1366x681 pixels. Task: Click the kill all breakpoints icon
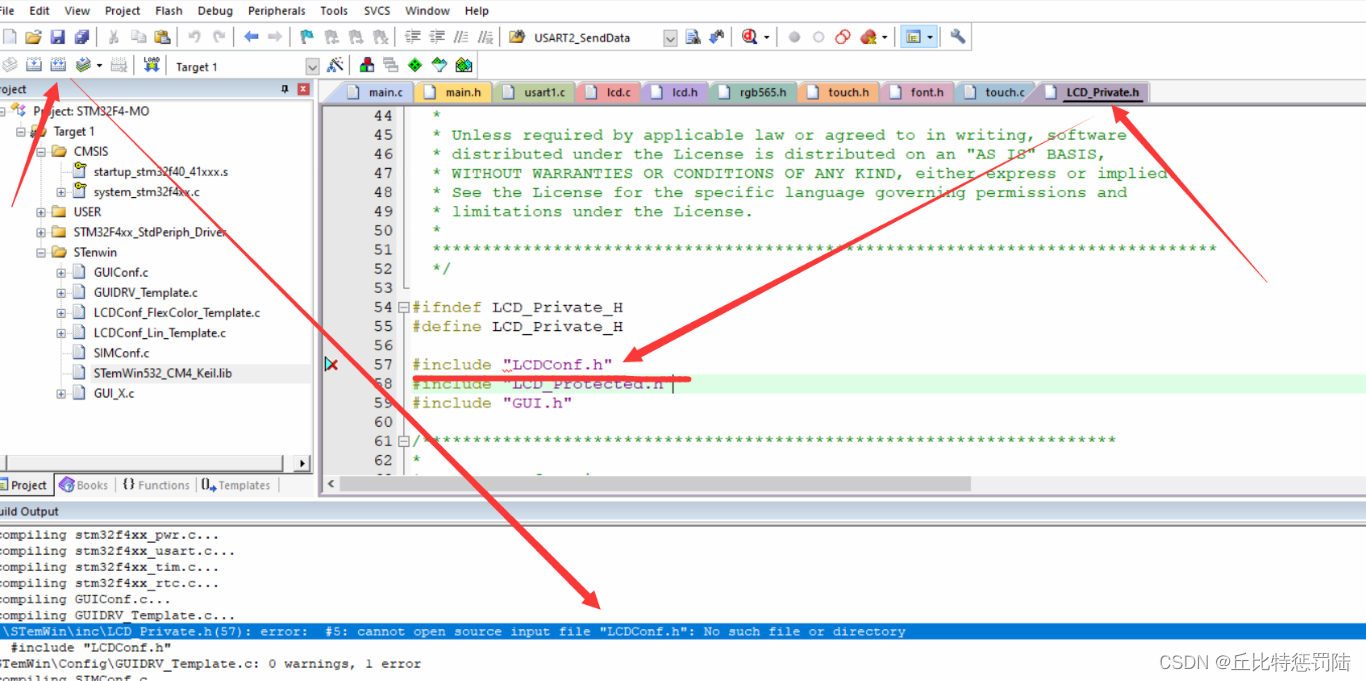click(868, 37)
